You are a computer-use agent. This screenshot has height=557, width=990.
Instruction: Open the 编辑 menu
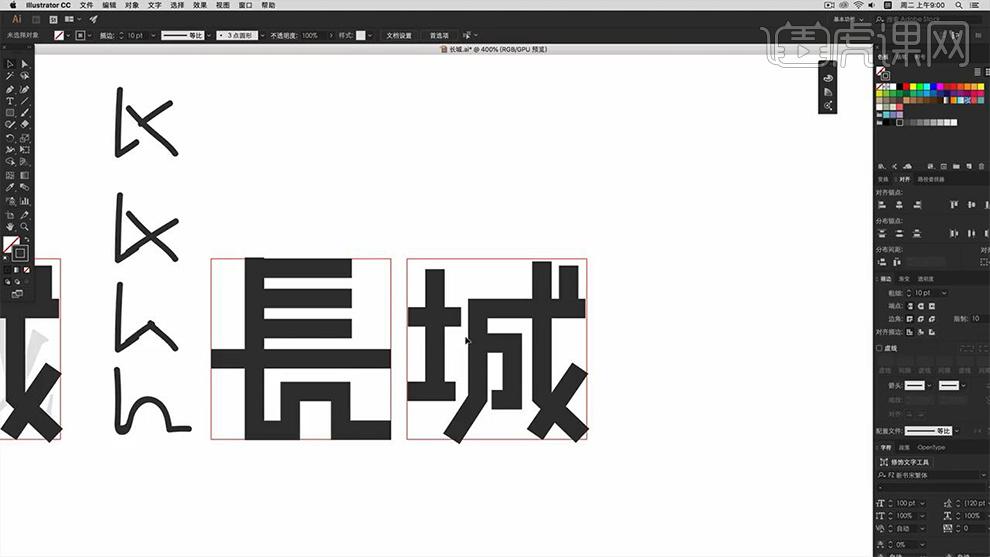[109, 5]
